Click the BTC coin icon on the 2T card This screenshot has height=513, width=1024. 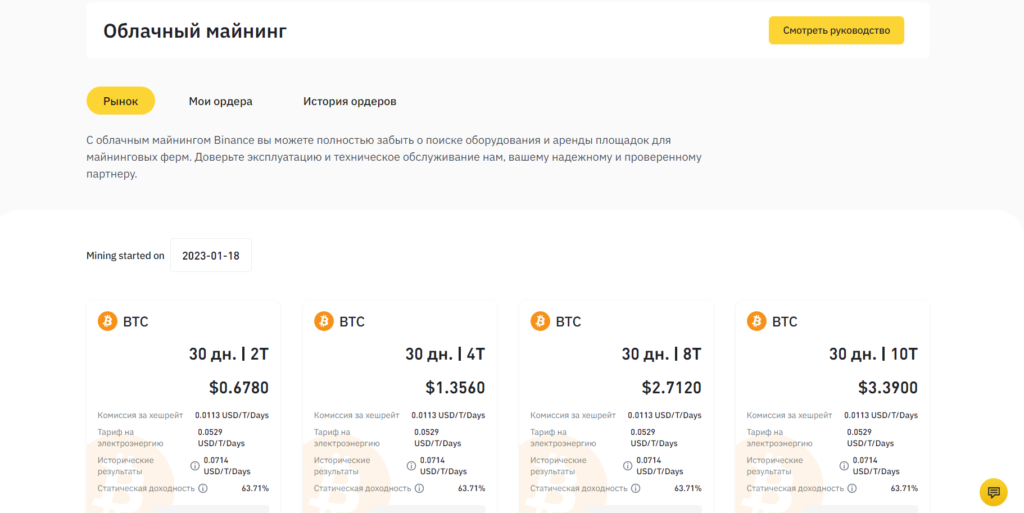(x=107, y=321)
